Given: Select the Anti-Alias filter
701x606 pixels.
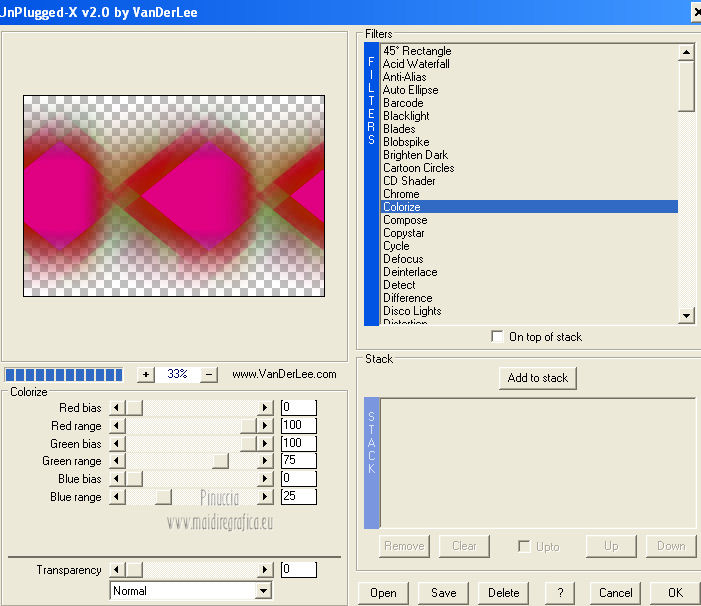Looking at the screenshot, I should (529, 76).
